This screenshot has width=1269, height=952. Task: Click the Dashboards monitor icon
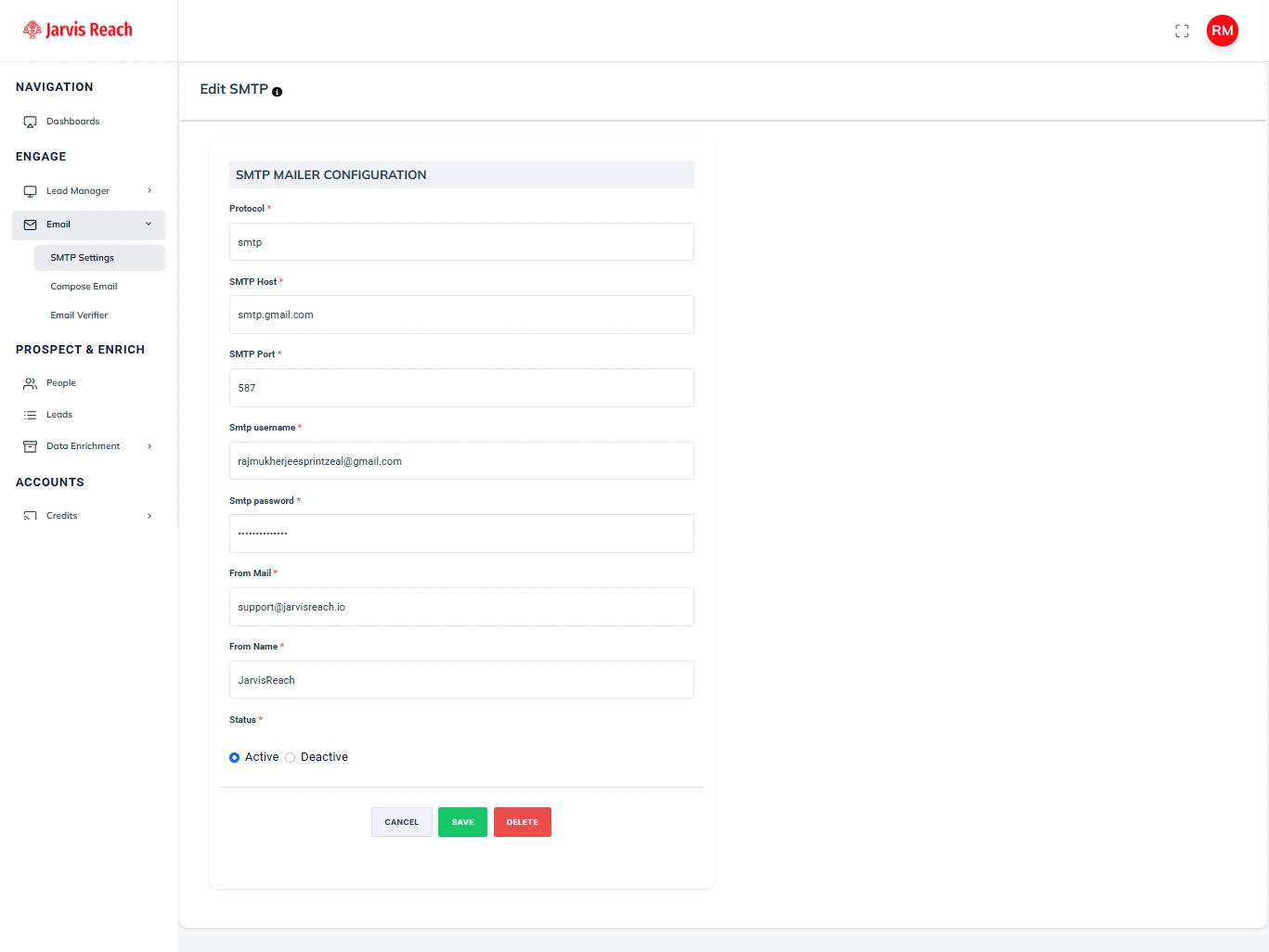[x=30, y=122]
